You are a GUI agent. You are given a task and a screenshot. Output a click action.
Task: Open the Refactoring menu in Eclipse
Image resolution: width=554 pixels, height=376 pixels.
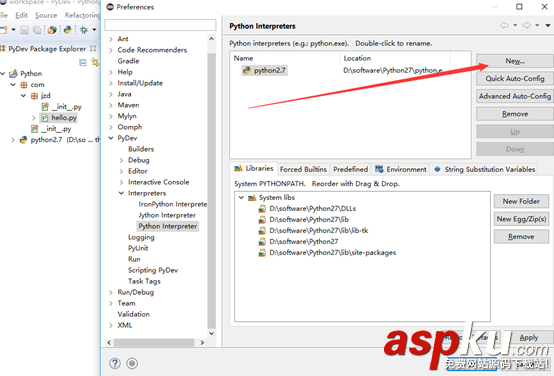coord(82,15)
